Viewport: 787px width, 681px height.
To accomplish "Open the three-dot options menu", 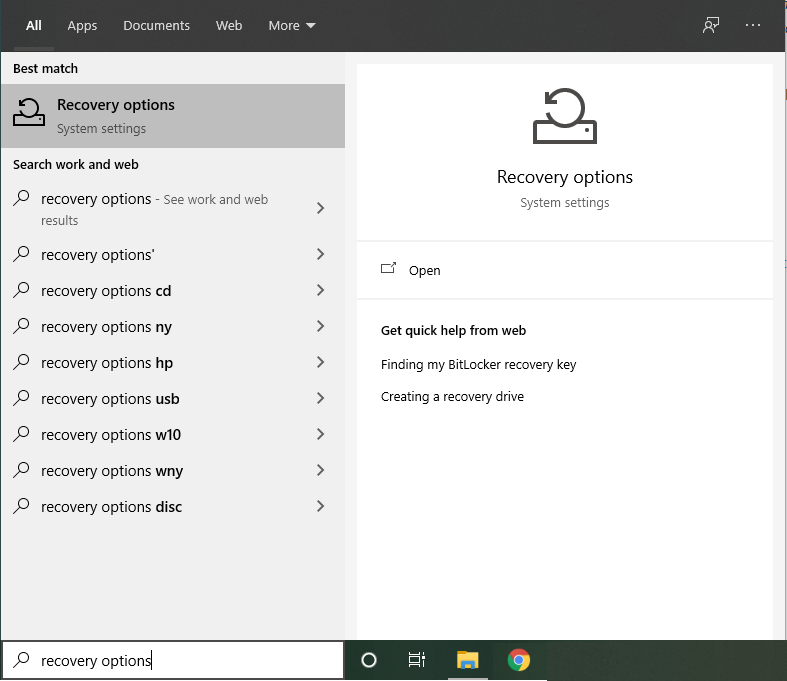I will coord(753,25).
